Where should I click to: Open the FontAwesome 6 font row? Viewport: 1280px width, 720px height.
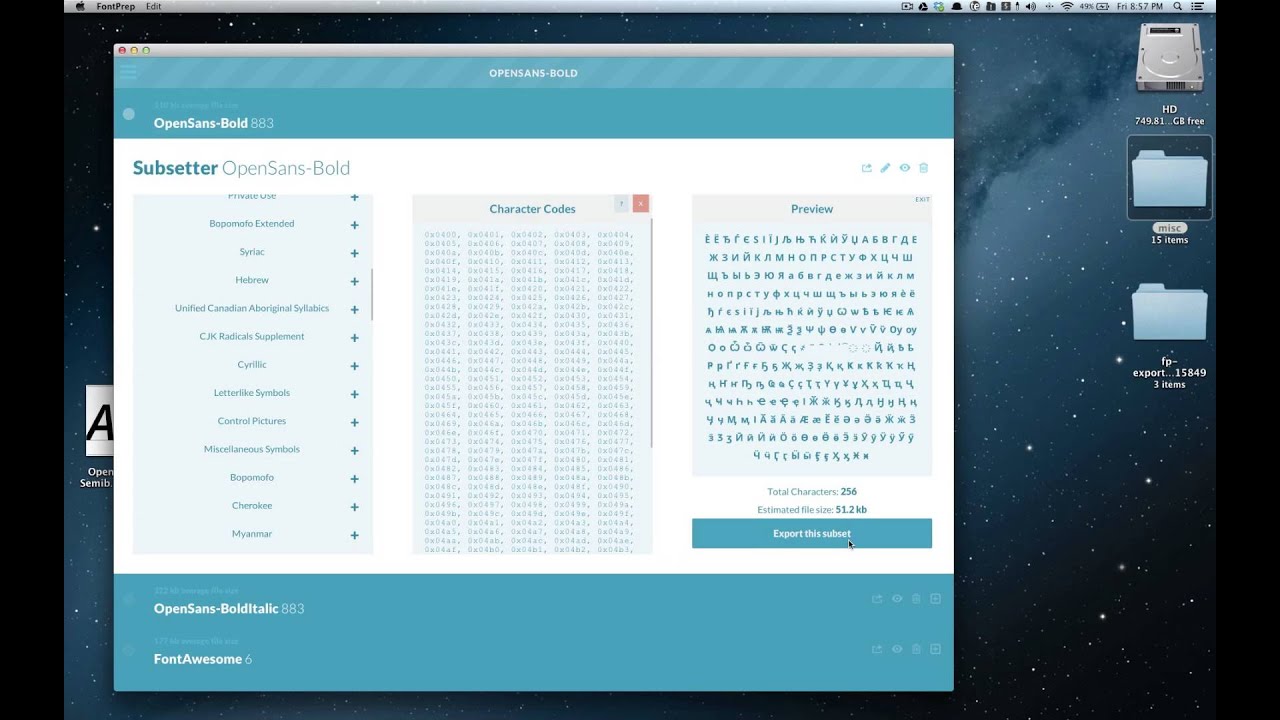[533, 650]
